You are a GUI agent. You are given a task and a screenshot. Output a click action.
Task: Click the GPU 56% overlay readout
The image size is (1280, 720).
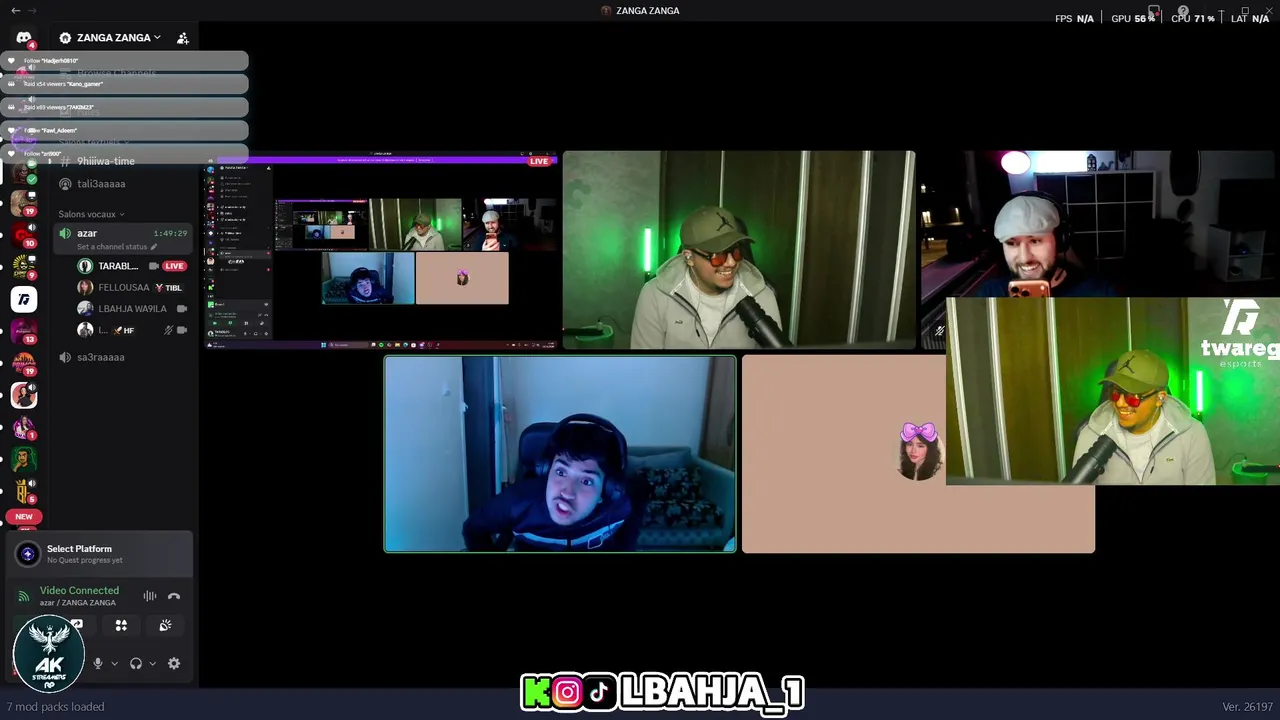coord(1133,18)
